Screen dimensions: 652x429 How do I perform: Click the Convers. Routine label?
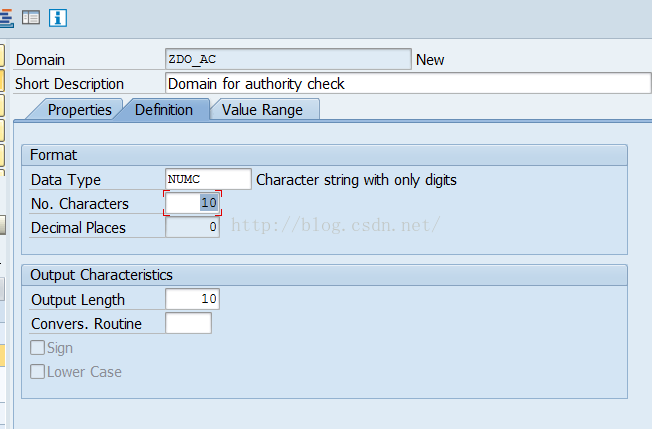[86, 324]
